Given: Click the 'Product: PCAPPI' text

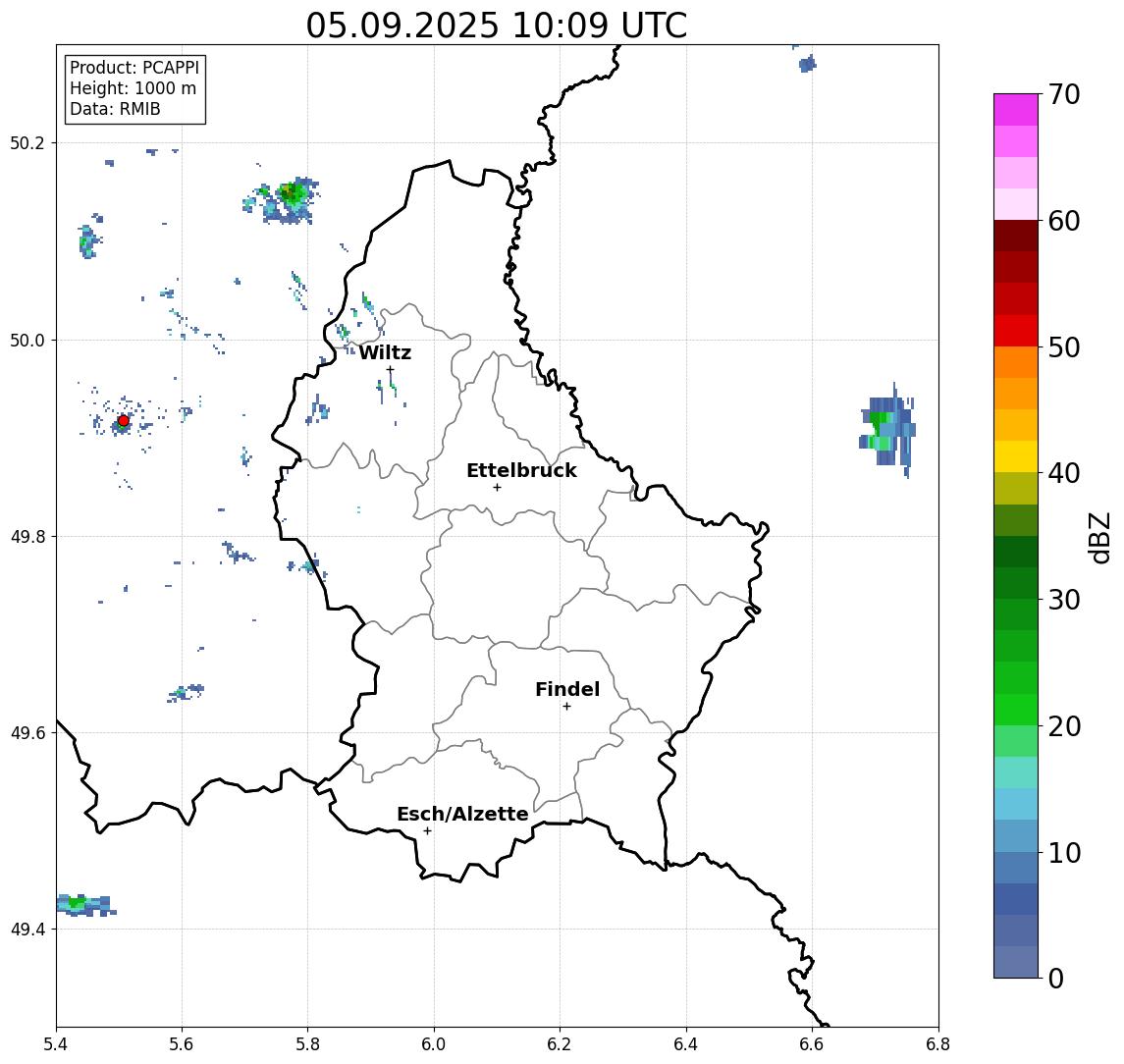Looking at the screenshot, I should 134,68.
